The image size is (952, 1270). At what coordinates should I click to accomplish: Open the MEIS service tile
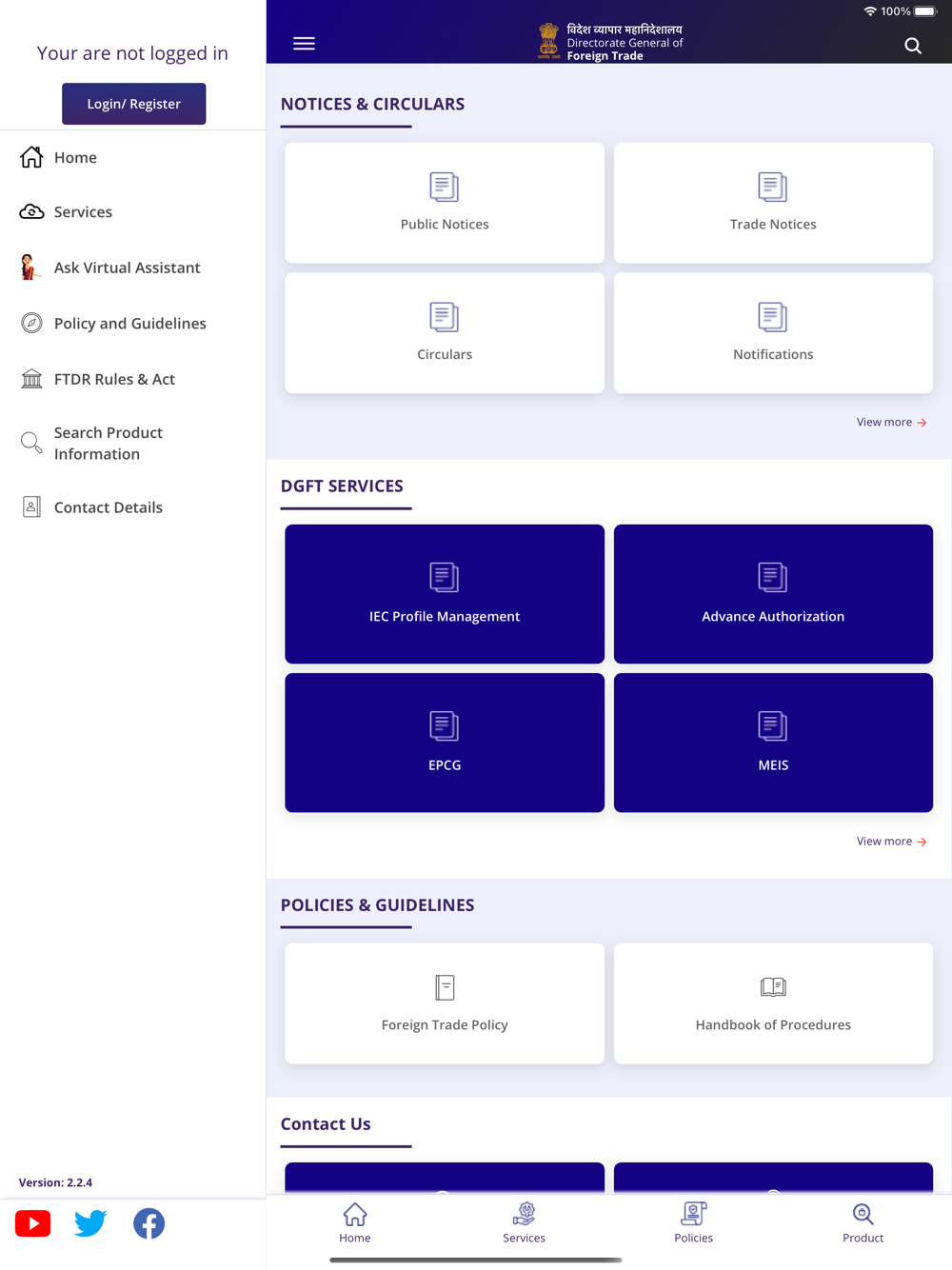[773, 743]
